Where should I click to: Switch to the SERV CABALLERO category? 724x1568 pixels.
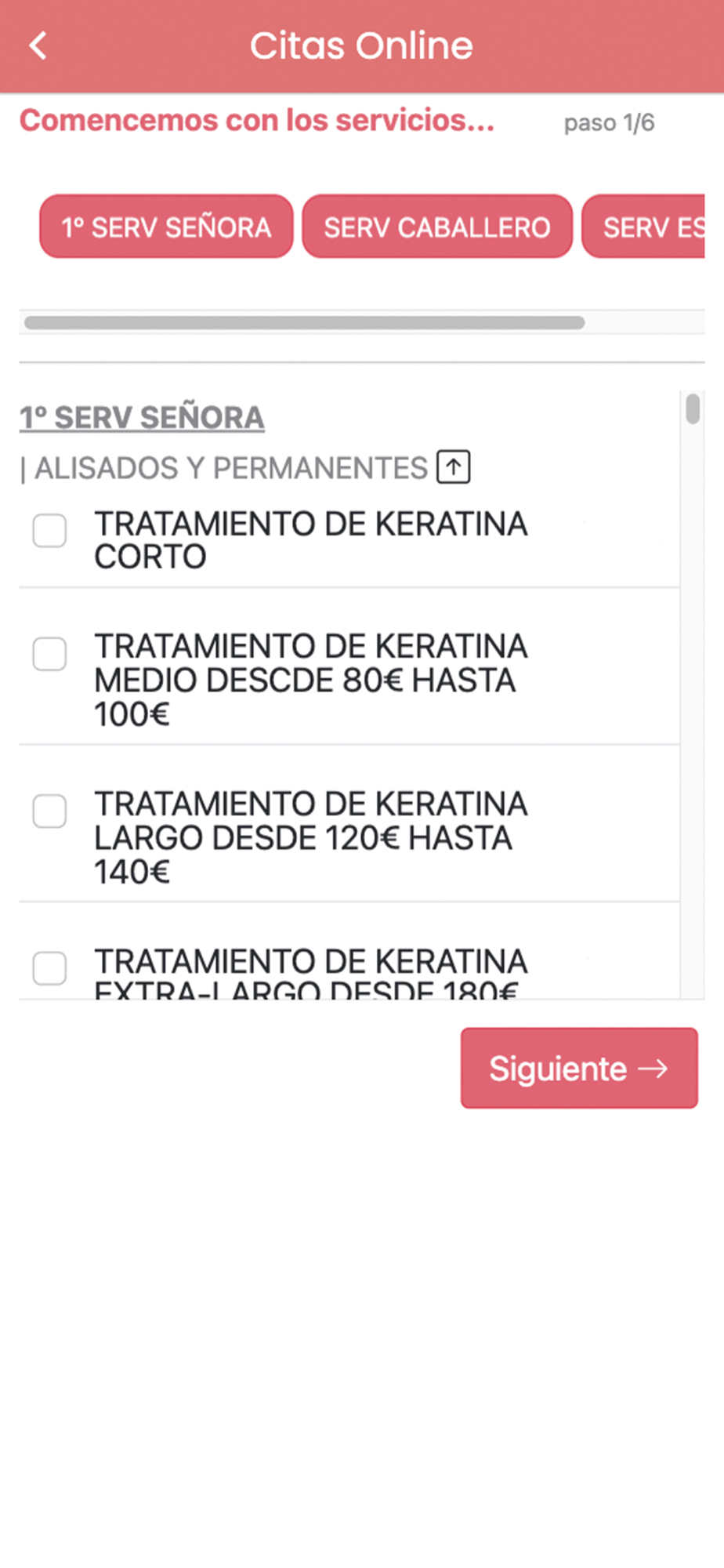pos(437,227)
